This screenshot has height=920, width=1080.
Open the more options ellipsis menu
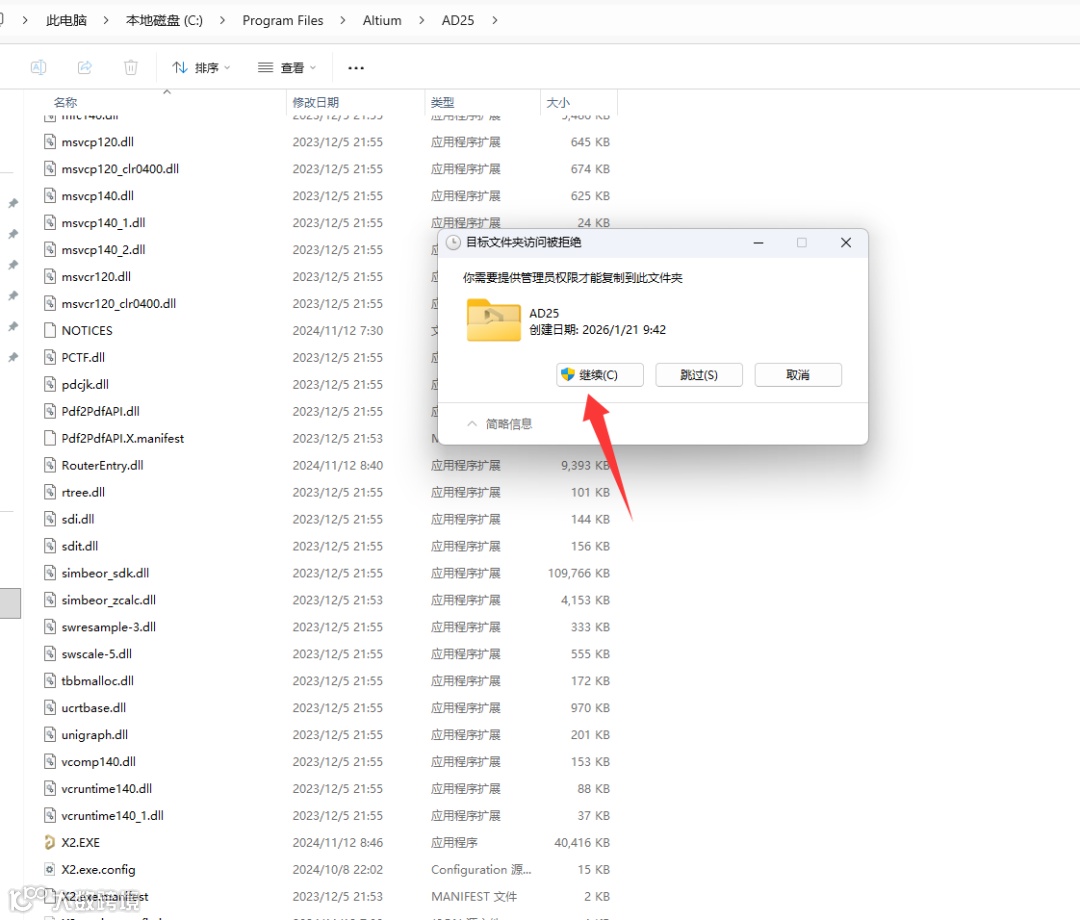356,67
